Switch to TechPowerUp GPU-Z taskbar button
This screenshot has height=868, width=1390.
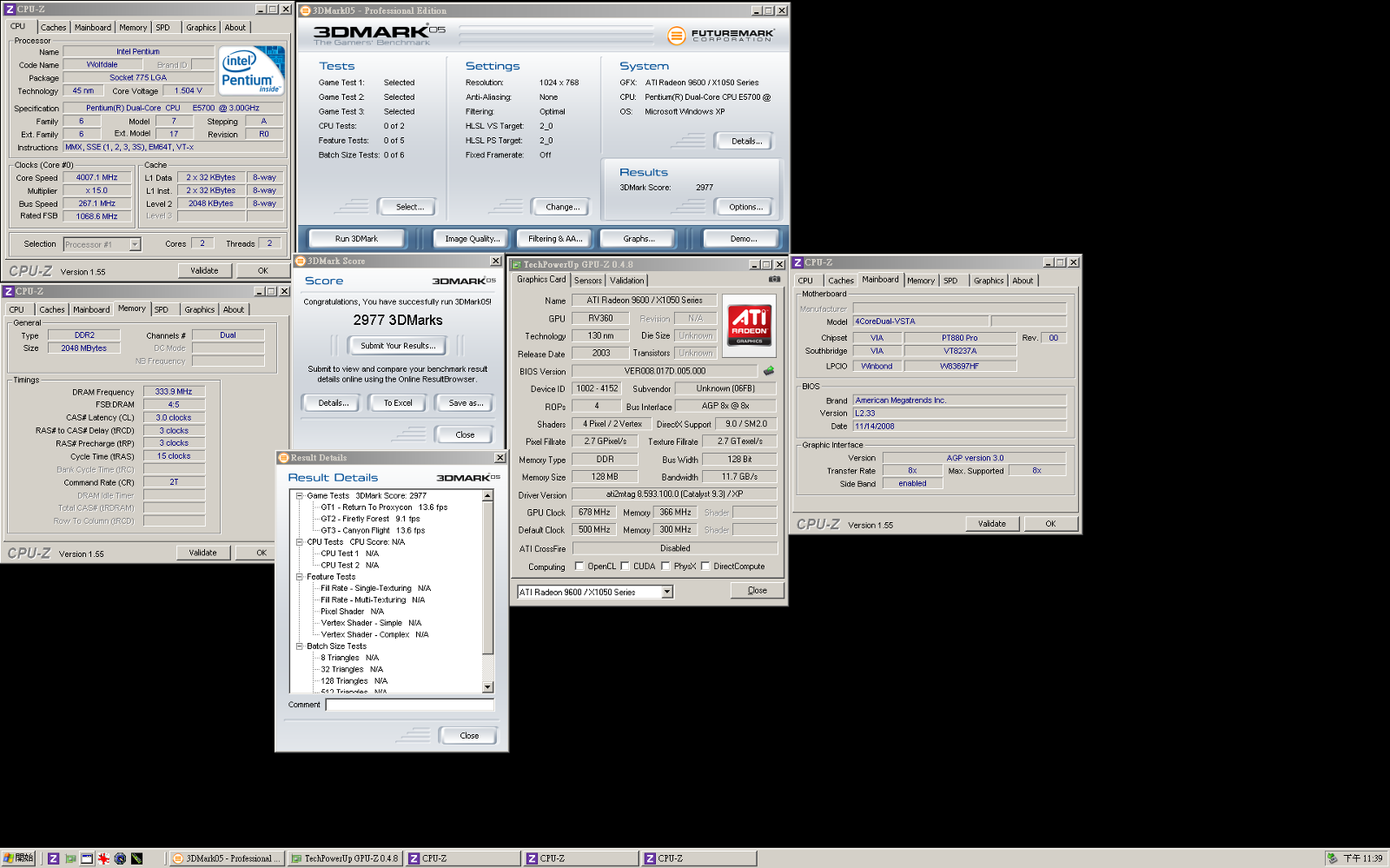(345, 858)
